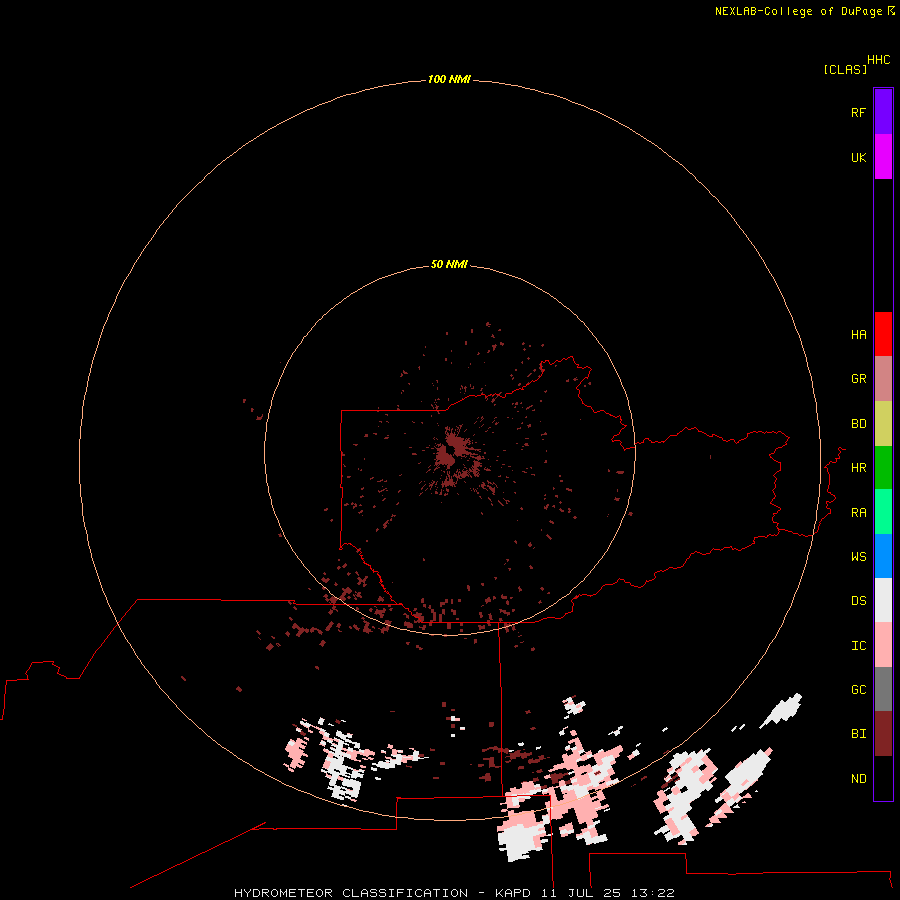The width and height of the screenshot is (900, 900).
Task: Select the GR legend color block
Action: coord(883,379)
